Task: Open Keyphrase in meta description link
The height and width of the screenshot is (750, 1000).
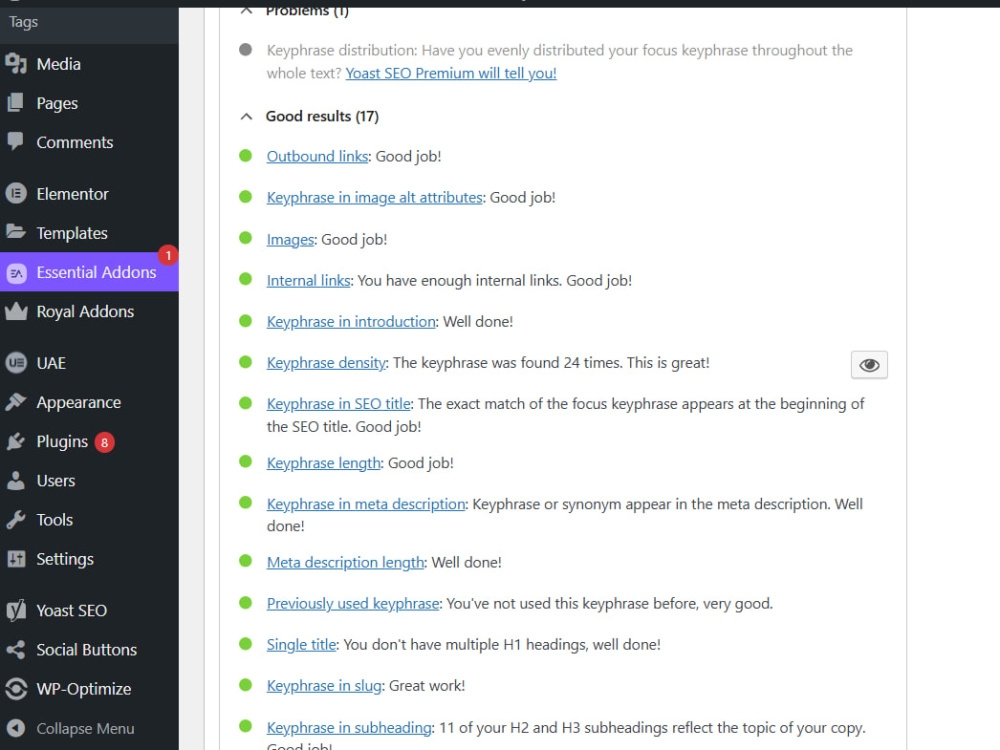Action: [366, 504]
